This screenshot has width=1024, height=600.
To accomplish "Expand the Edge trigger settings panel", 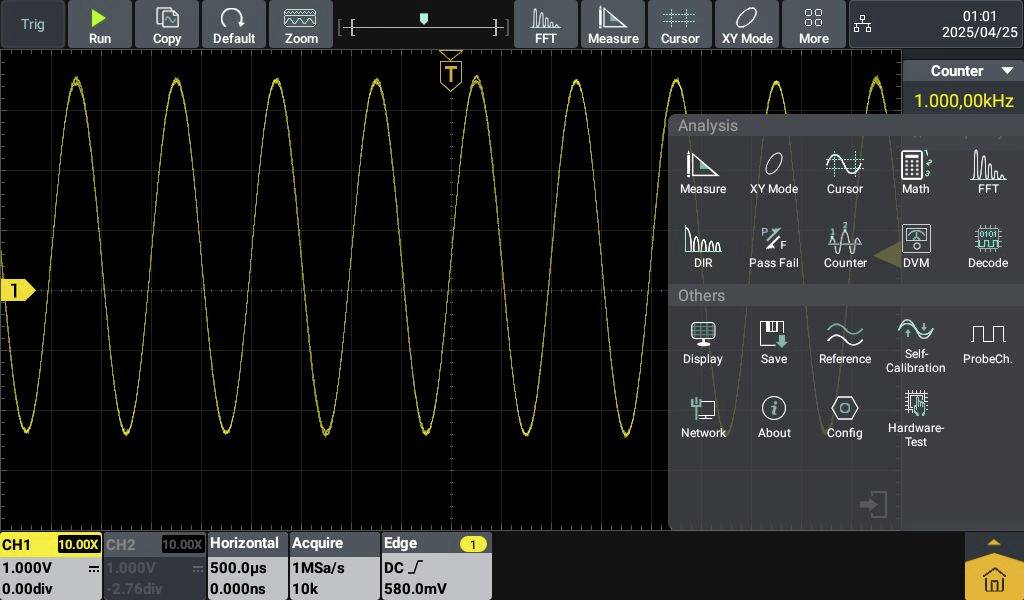I will point(435,565).
